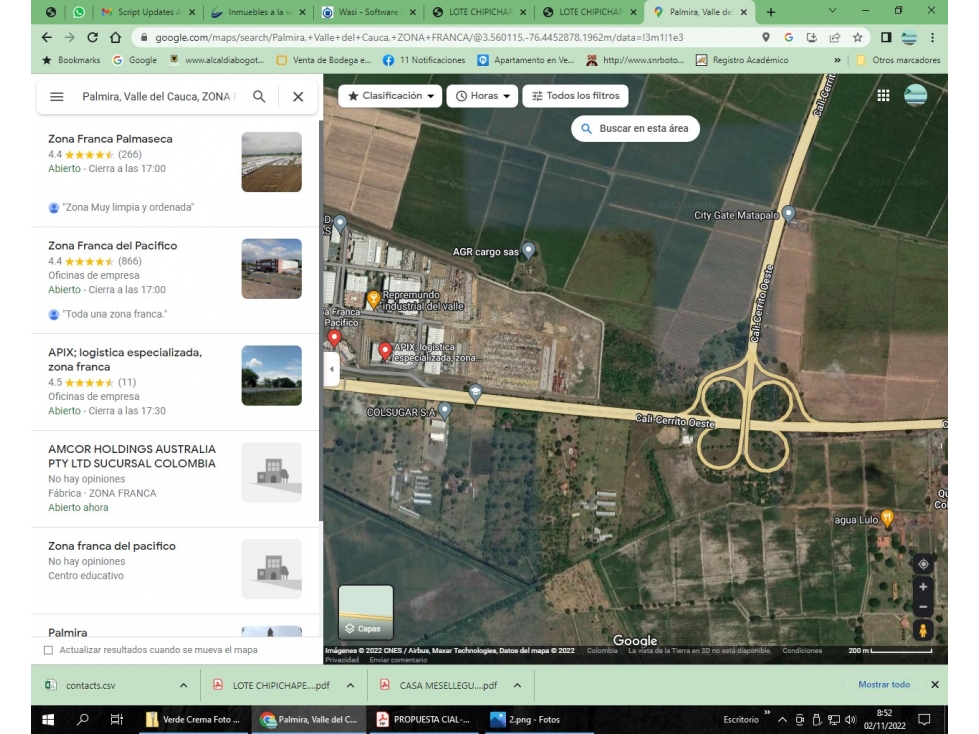Open the Google account avatar on the map
The image size is (979, 734).
click(x=915, y=95)
